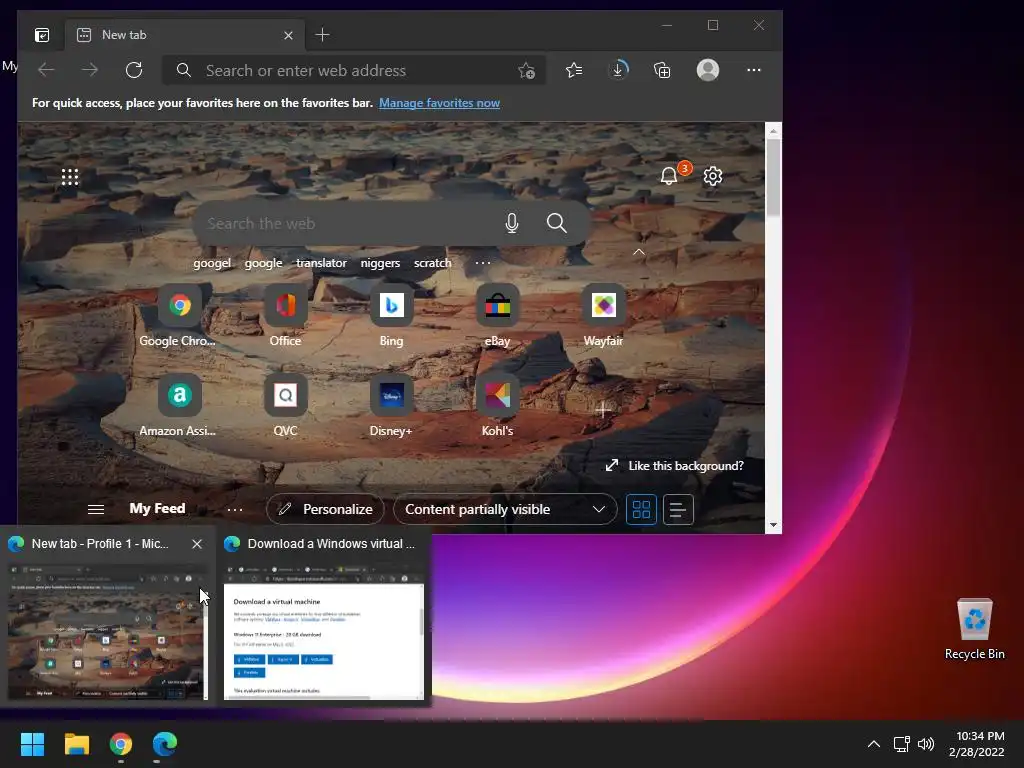Open eBay quick link tile
Screen dimensions: 1024x768
click(498, 316)
